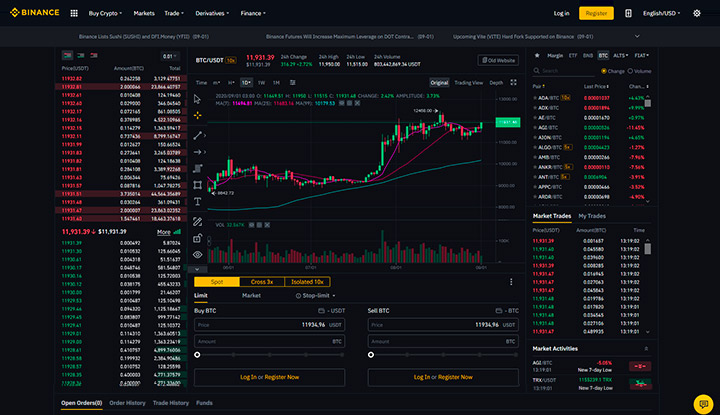
Task: Close the VOL indicator with X icon
Action: 267,225
